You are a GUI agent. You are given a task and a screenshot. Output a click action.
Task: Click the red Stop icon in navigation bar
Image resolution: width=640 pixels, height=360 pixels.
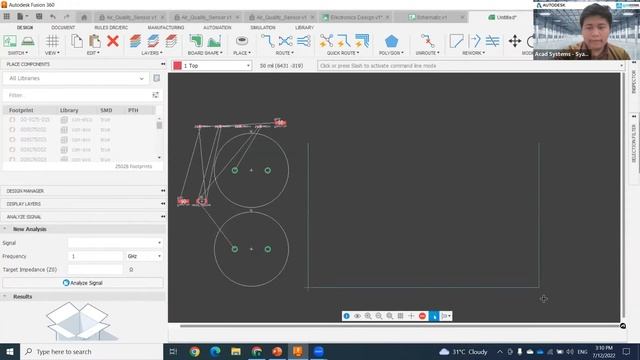pyautogui.click(x=422, y=316)
